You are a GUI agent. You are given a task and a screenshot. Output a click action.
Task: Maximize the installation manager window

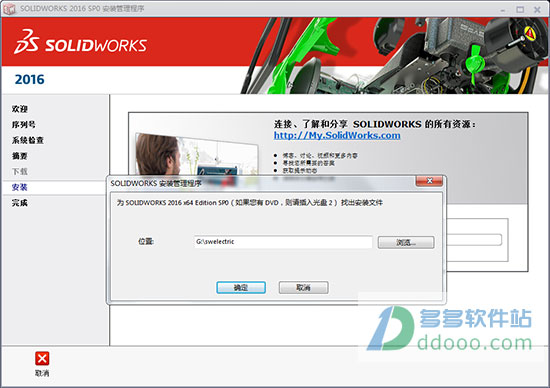pos(520,10)
